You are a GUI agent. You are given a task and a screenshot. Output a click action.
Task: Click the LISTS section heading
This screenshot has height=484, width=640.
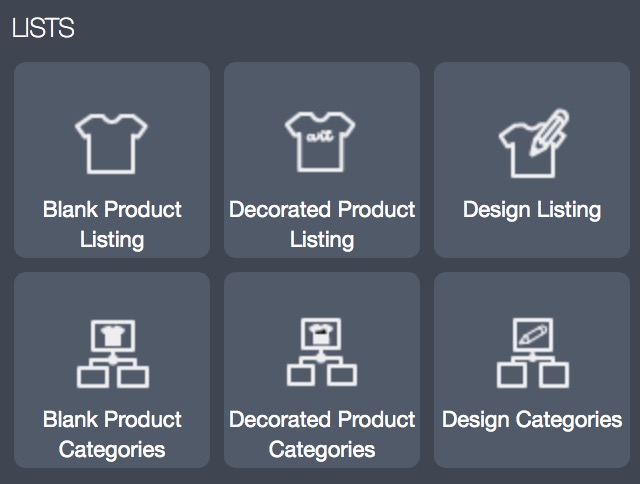click(43, 28)
